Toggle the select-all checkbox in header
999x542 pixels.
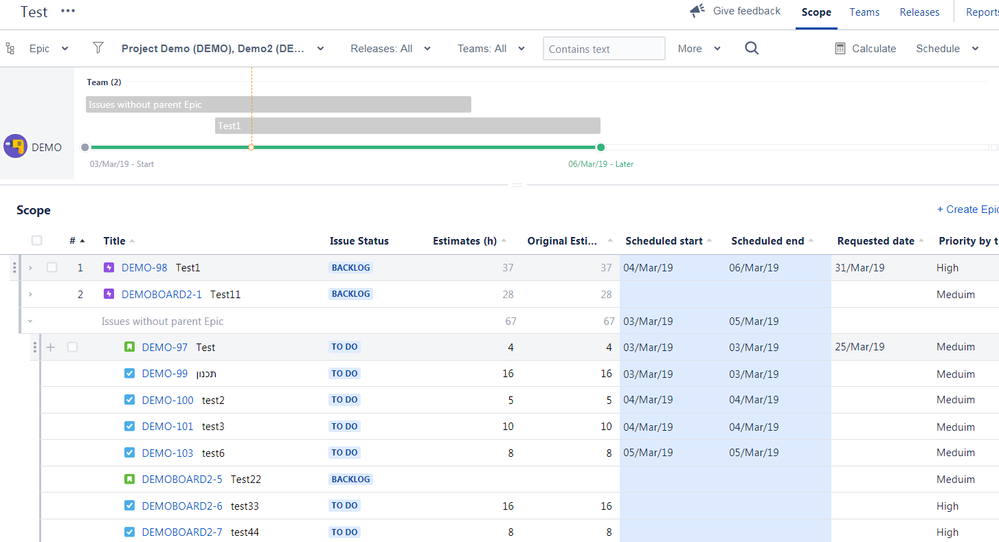tap(37, 241)
